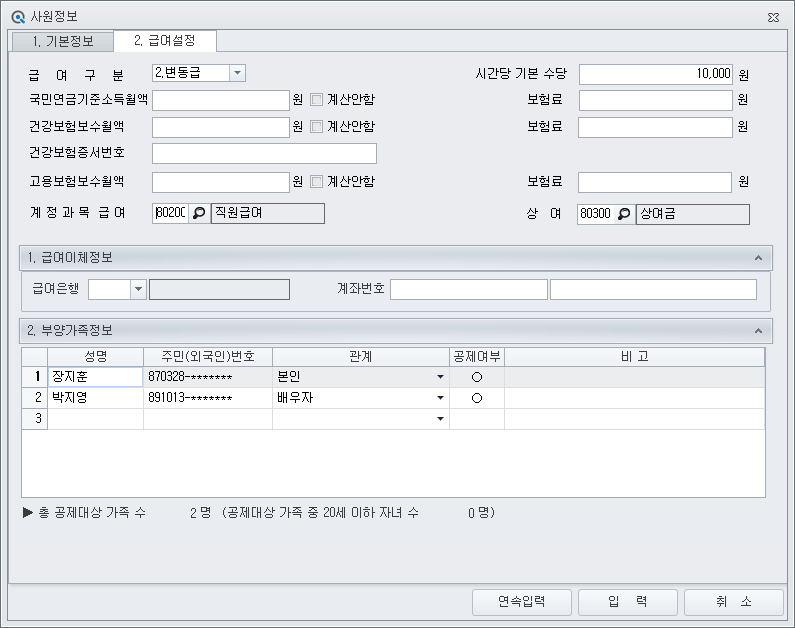Image resolution: width=795 pixels, height=628 pixels.
Task: Click the 주민(외국인)번호 column header
Action: pos(208,357)
